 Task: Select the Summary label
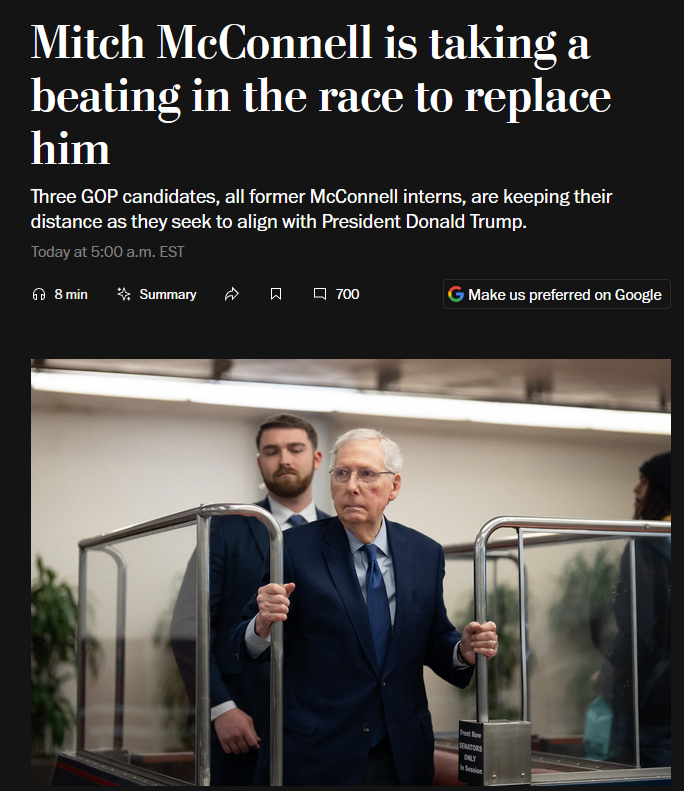[x=167, y=294]
